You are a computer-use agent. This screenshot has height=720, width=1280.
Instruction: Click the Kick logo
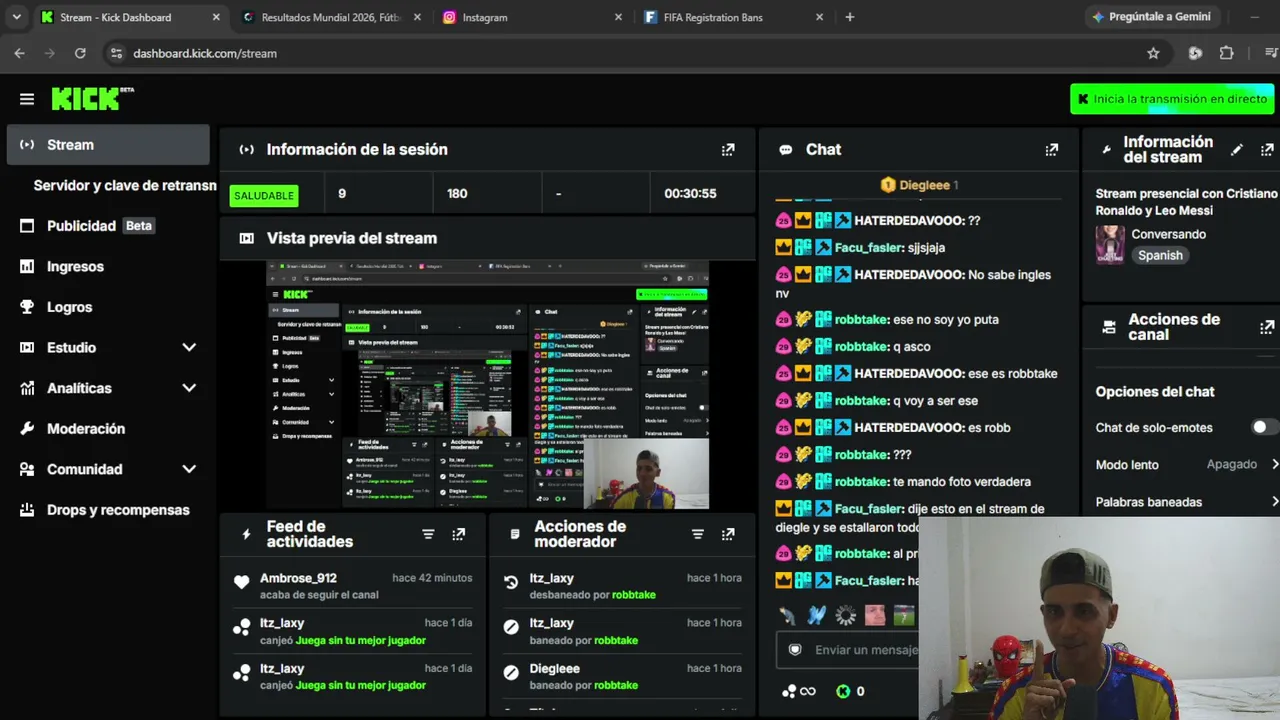92,98
